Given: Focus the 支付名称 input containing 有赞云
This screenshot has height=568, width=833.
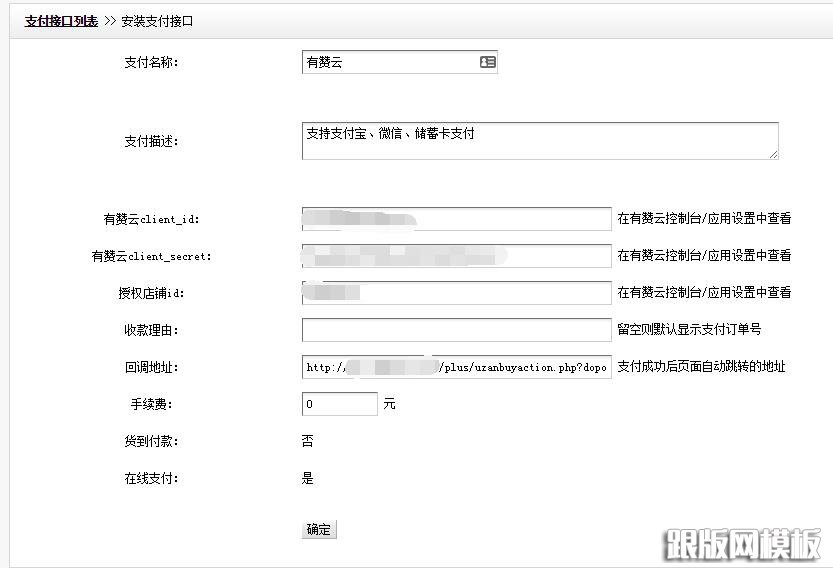Looking at the screenshot, I should (390, 62).
